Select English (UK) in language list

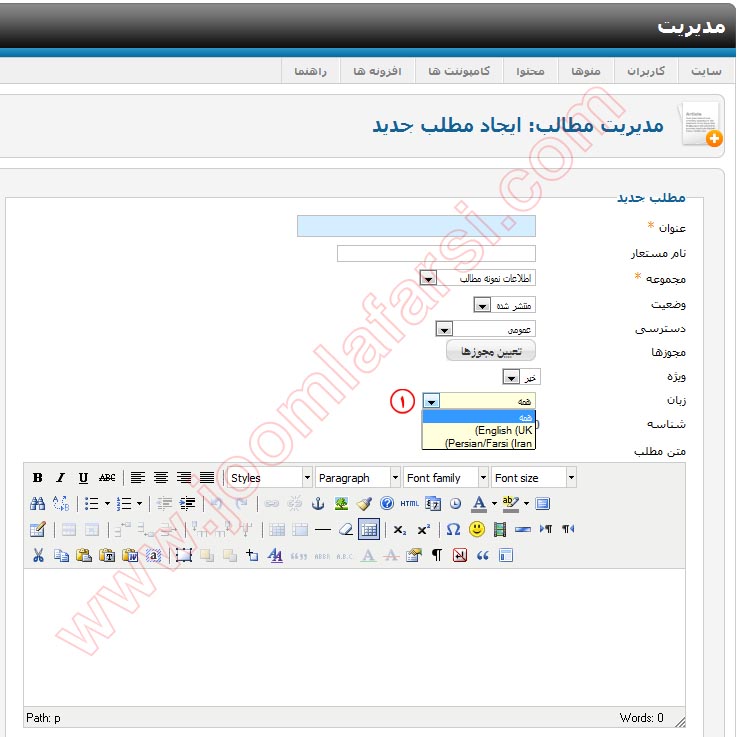point(479,430)
